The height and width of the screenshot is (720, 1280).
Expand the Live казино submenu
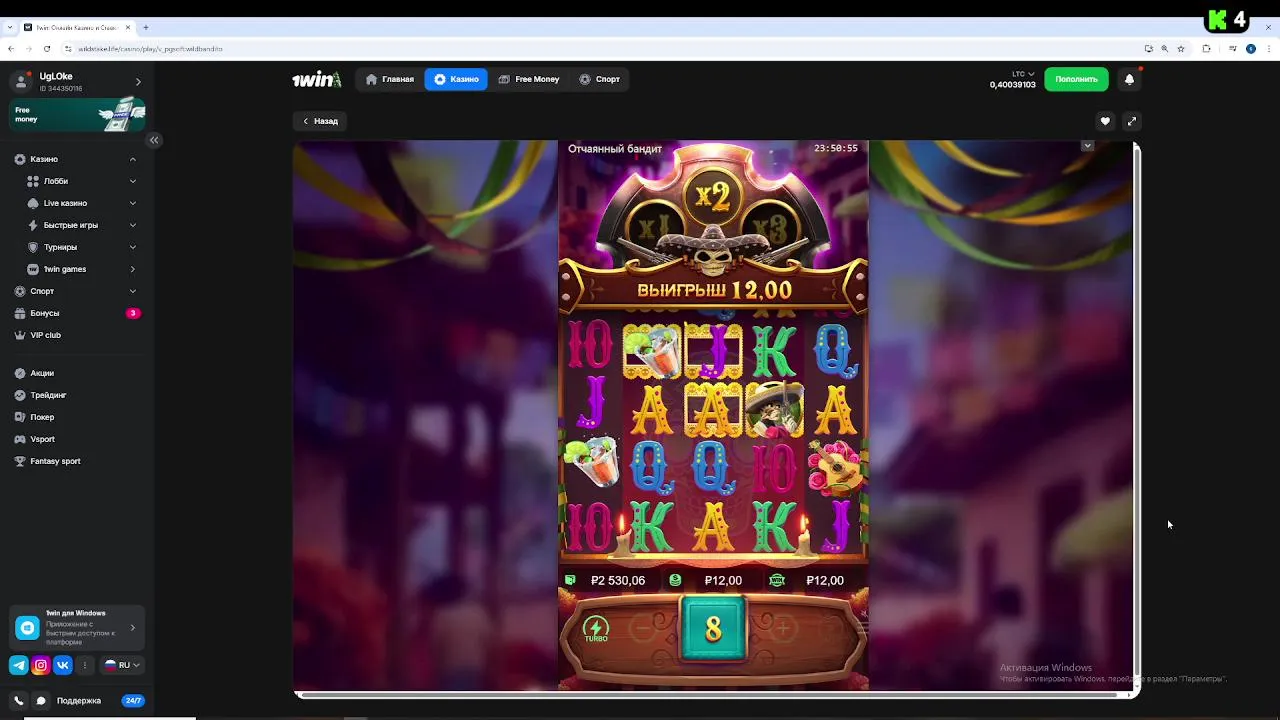click(x=133, y=203)
